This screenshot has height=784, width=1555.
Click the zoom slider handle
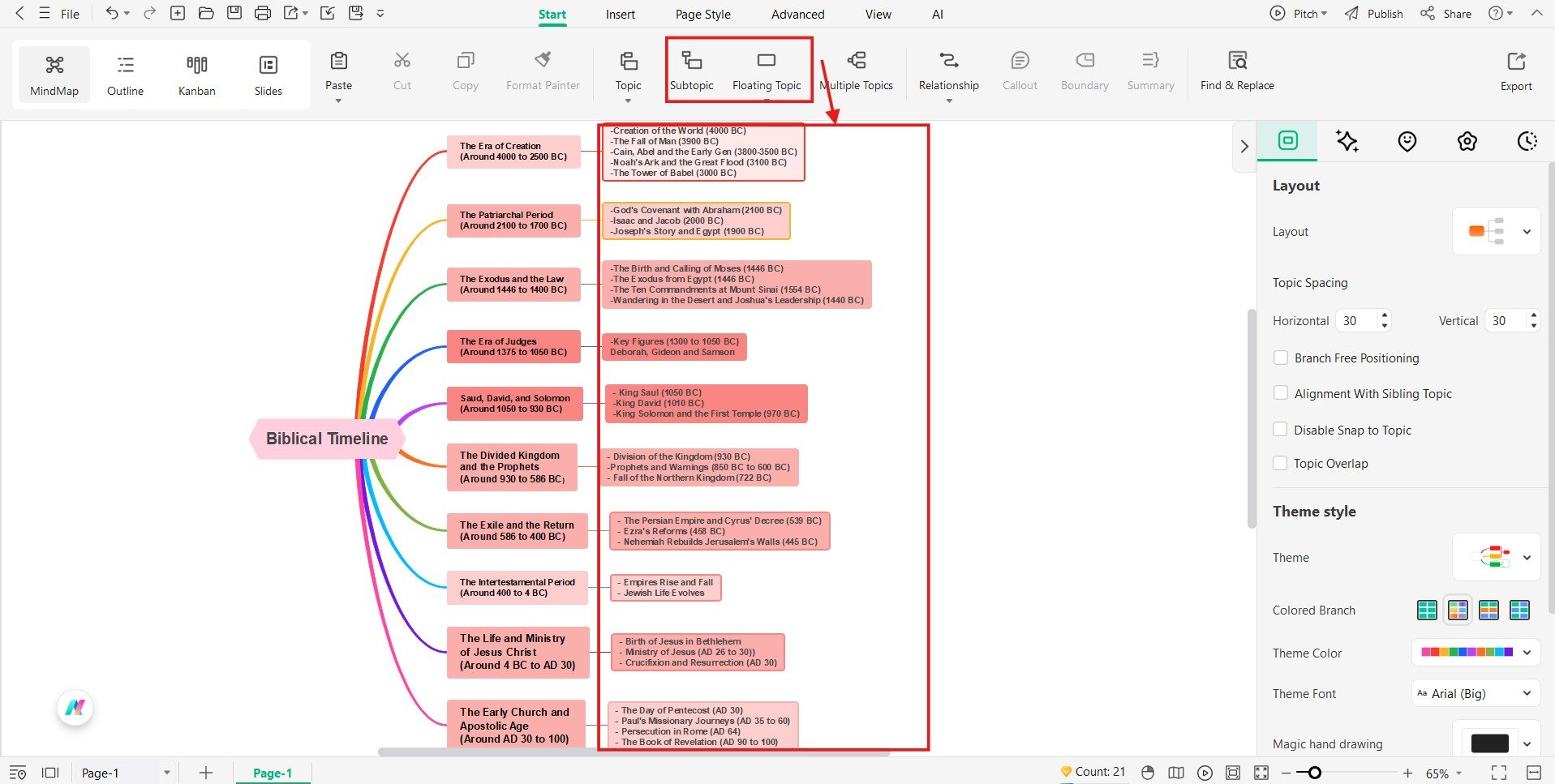1314,773
